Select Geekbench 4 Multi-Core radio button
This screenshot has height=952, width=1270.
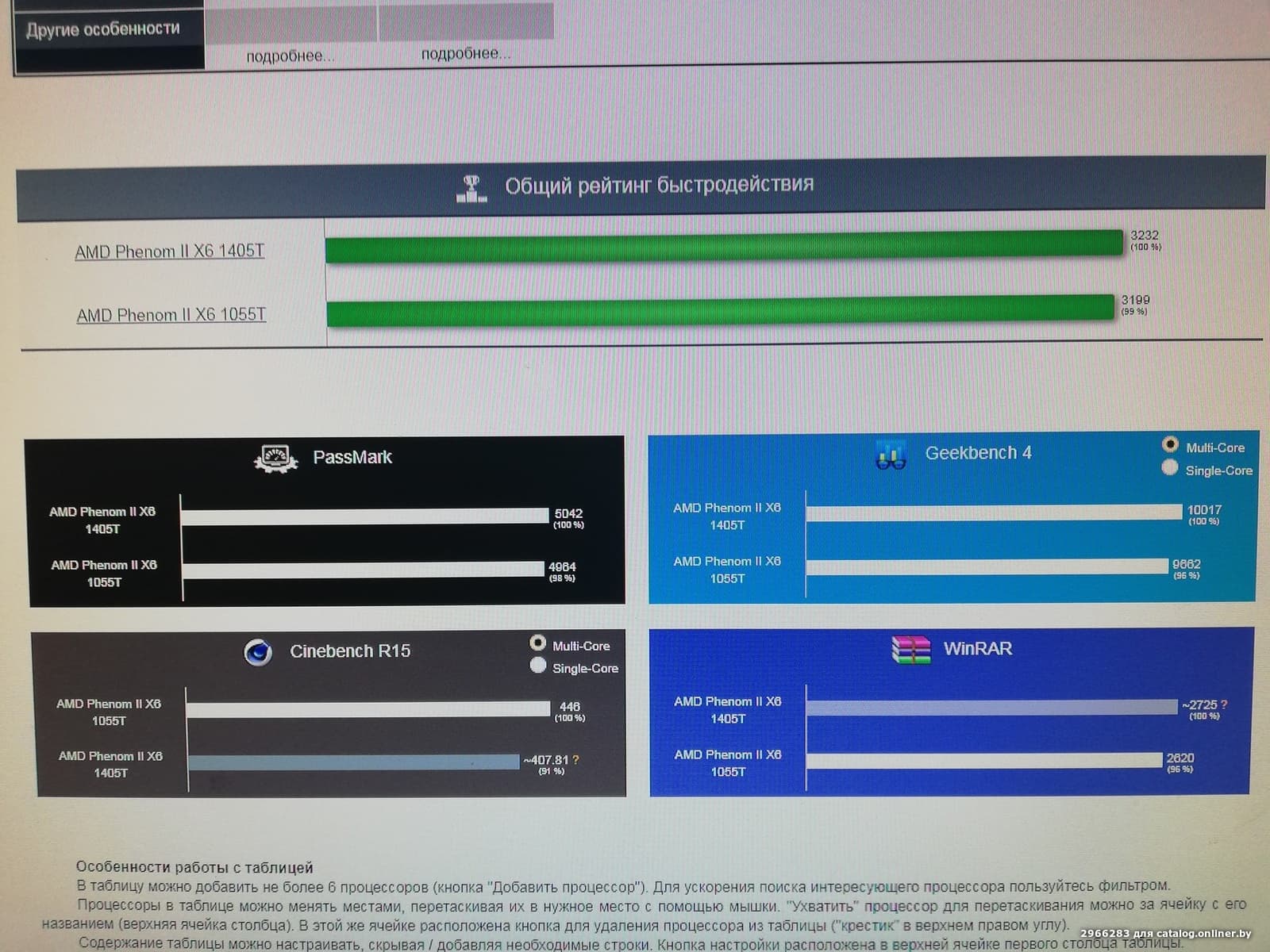tap(1170, 444)
